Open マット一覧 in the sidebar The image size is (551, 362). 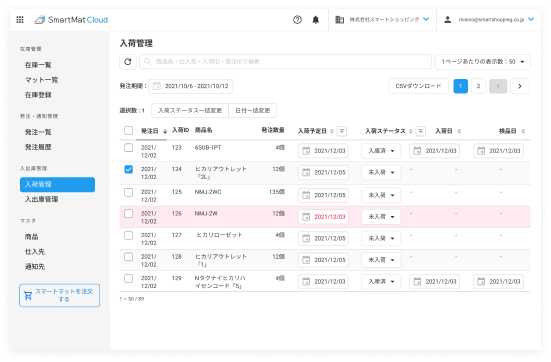click(x=41, y=80)
